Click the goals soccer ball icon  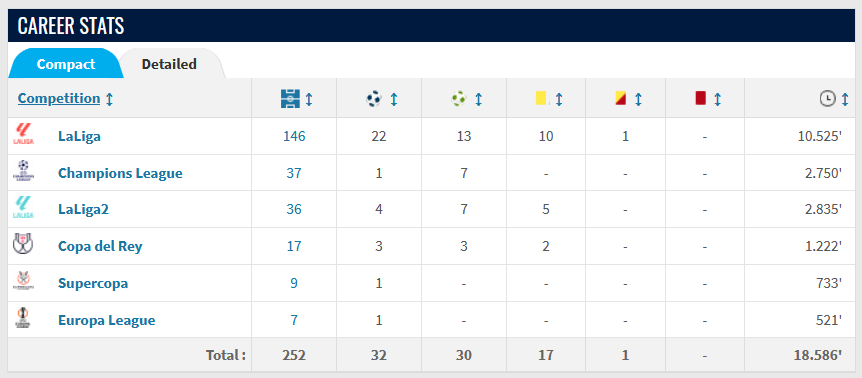pos(374,99)
